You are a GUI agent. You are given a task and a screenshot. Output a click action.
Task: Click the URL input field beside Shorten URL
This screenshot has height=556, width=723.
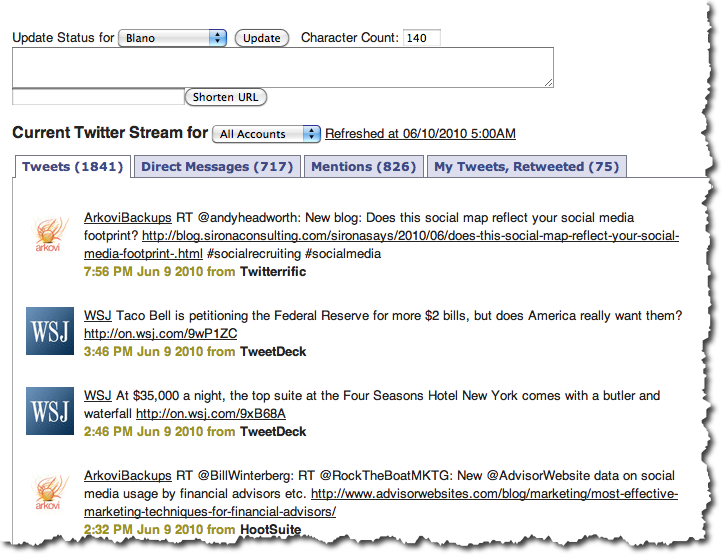(98, 97)
